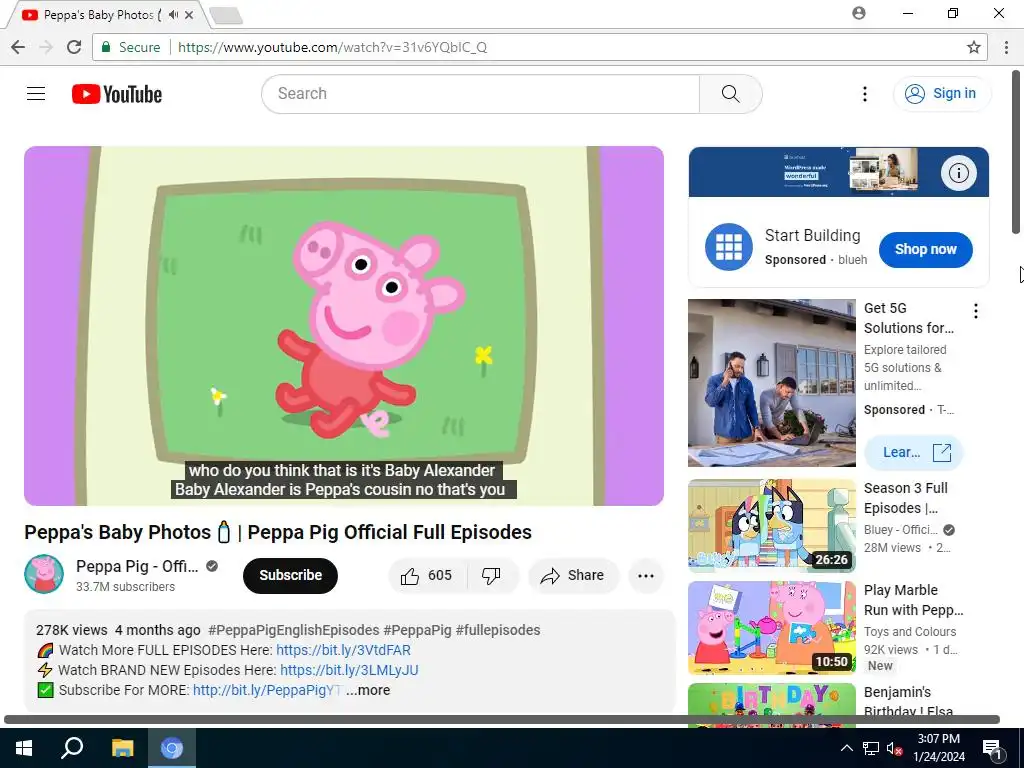
Task: Open Peppa Pig - Offi... channel name
Action: [x=137, y=566]
